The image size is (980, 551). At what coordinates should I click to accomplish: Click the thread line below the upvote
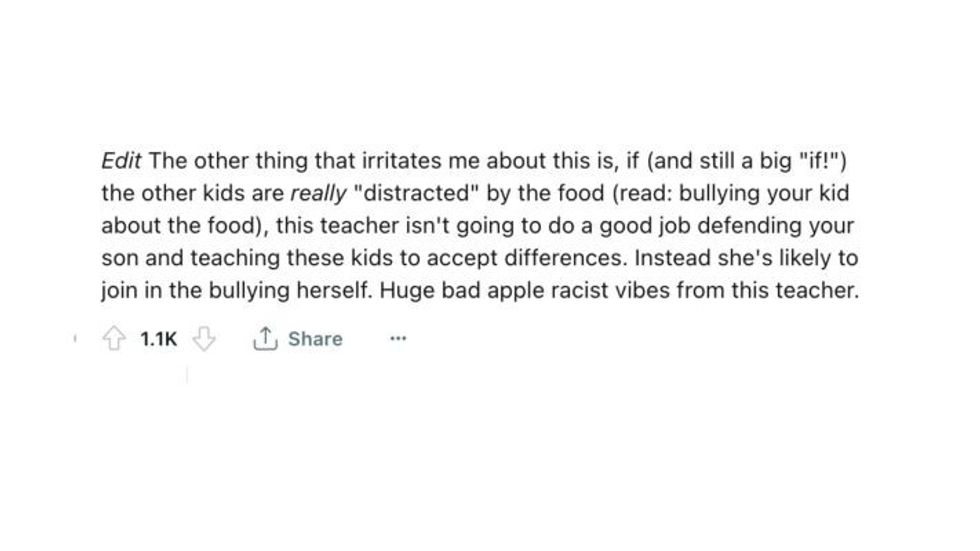coord(187,374)
